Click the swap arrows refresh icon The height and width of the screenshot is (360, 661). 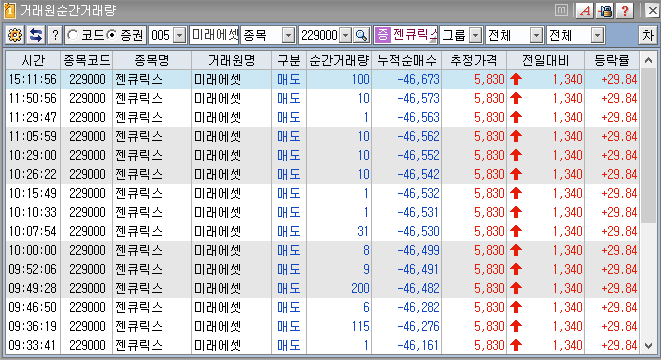click(36, 35)
